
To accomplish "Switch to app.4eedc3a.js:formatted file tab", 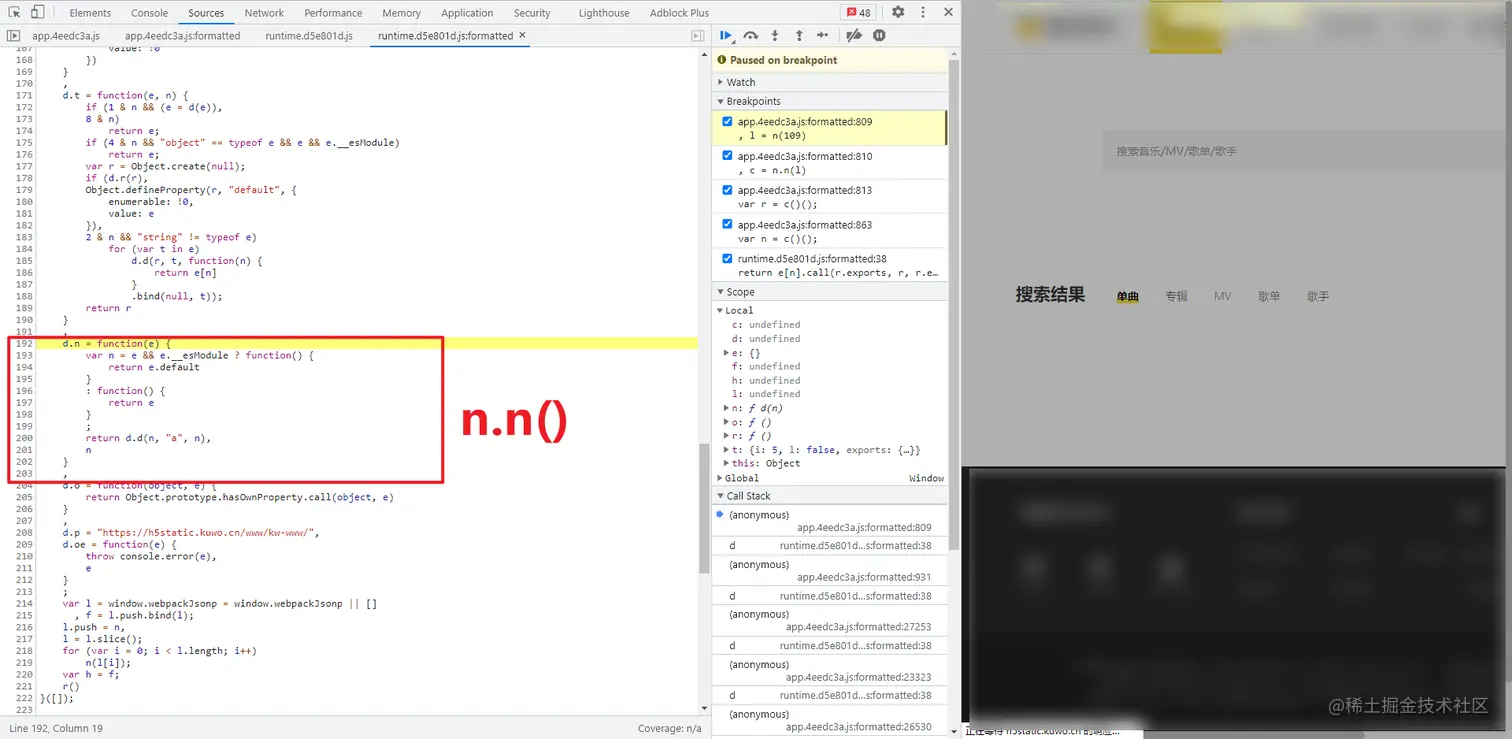I will (x=183, y=35).
